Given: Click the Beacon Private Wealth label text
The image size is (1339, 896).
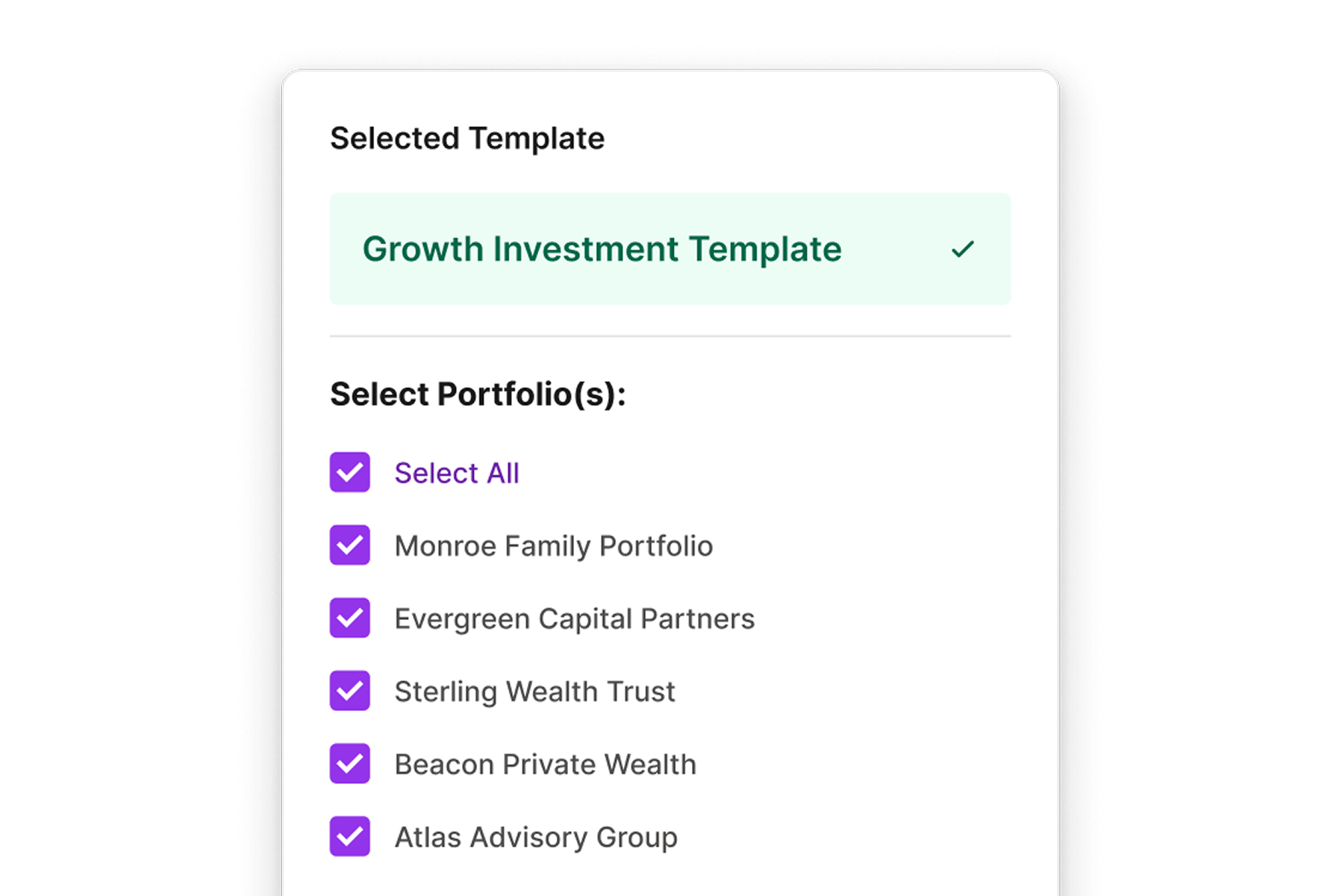Looking at the screenshot, I should [546, 765].
